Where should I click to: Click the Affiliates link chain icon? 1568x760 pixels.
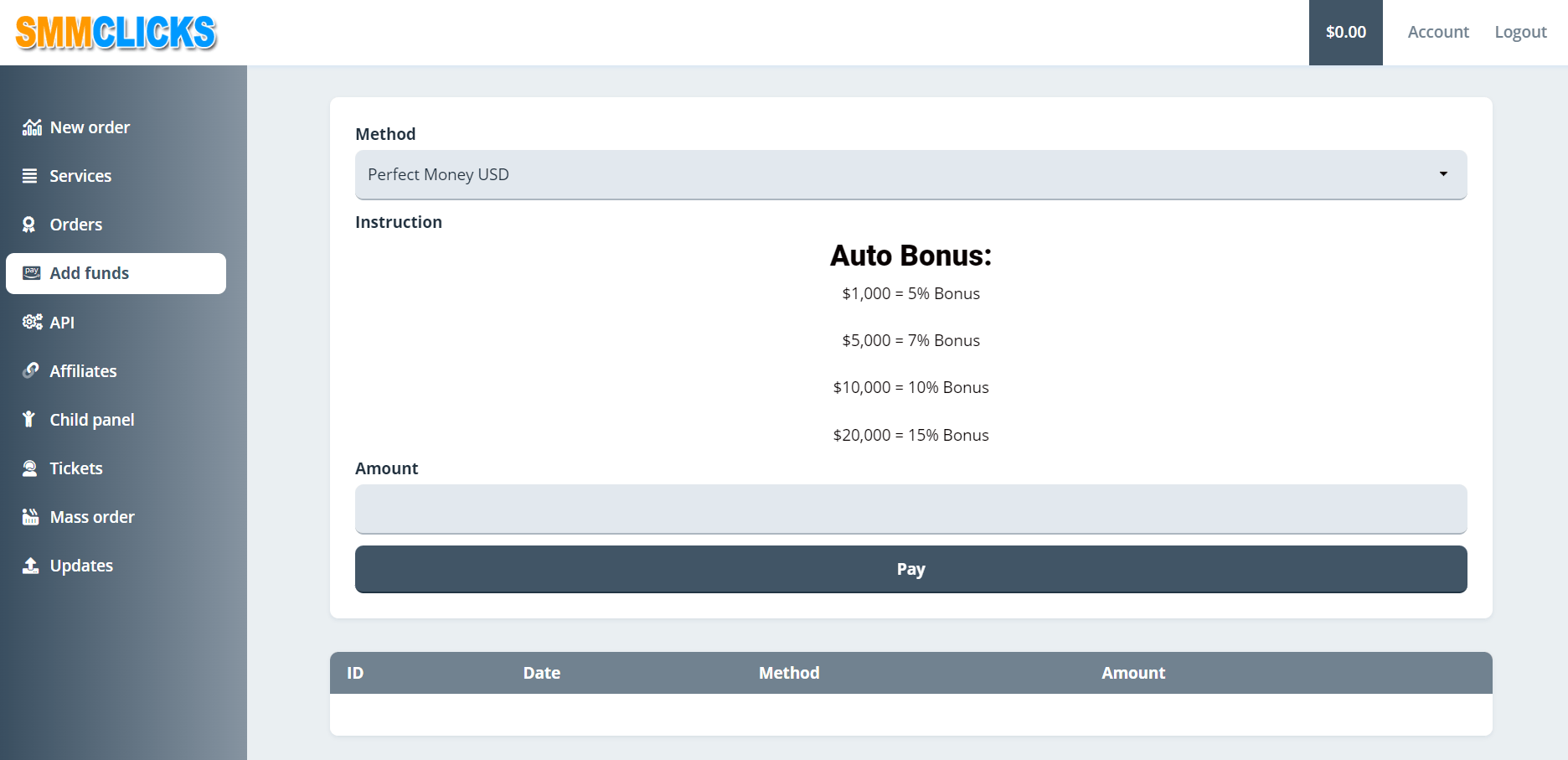click(x=31, y=370)
